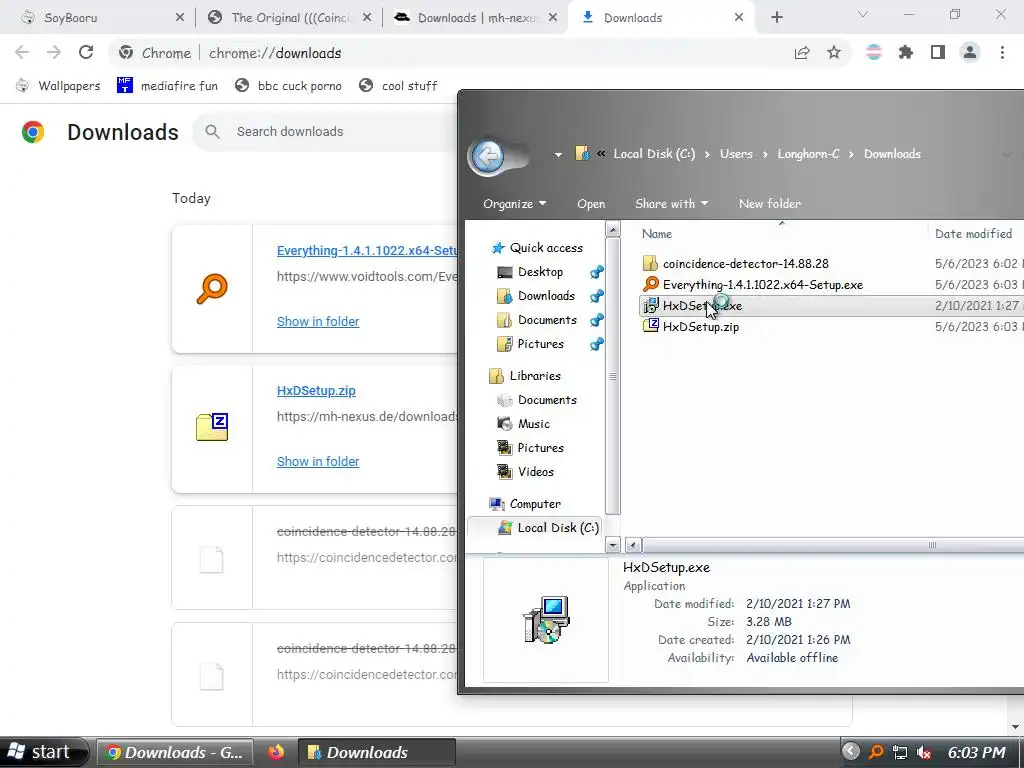
Task: Sort by Date modified column header
Action: [x=976, y=234]
